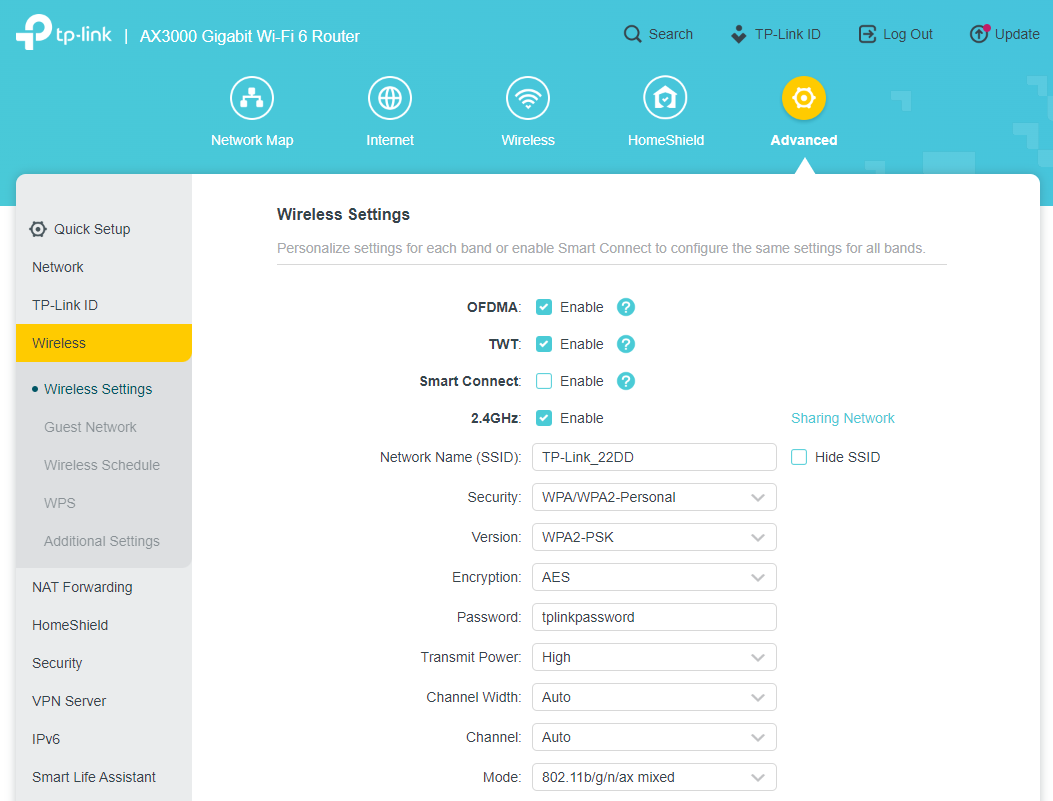The height and width of the screenshot is (801, 1053).
Task: Select Guest Network in sidebar
Action: [x=90, y=427]
